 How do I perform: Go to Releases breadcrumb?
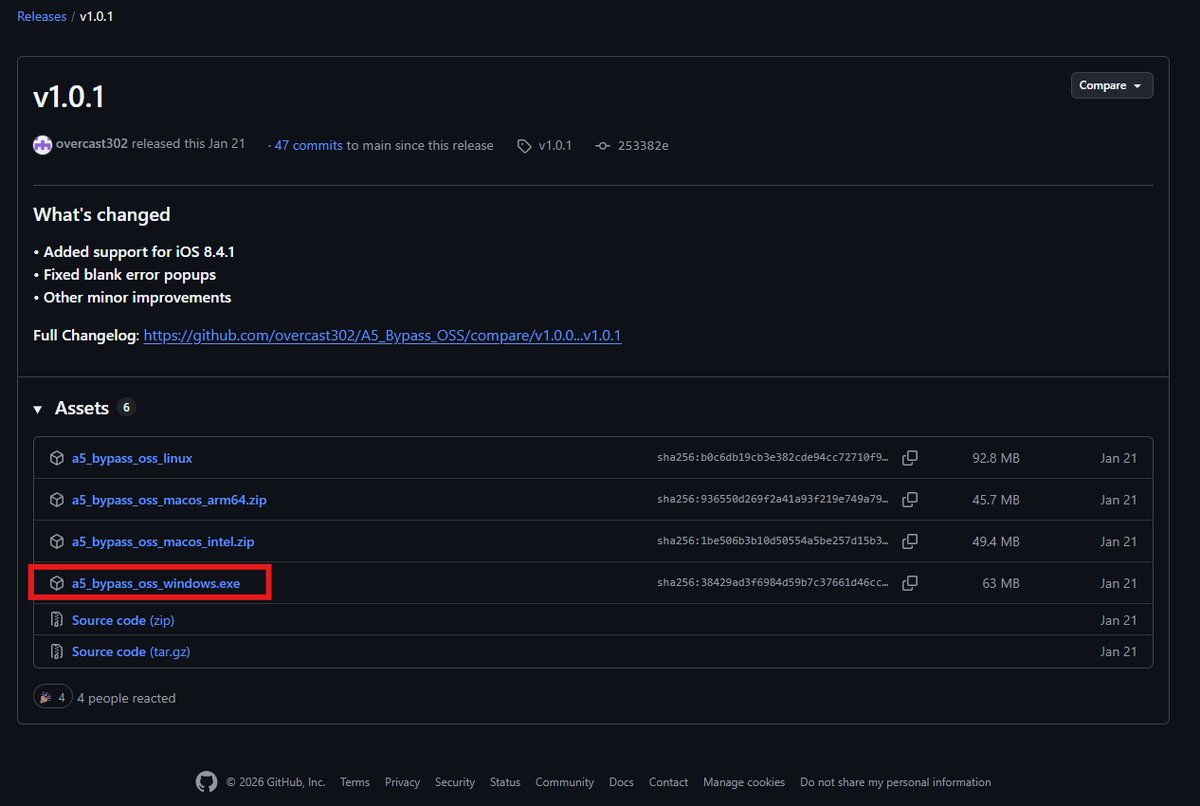[42, 17]
